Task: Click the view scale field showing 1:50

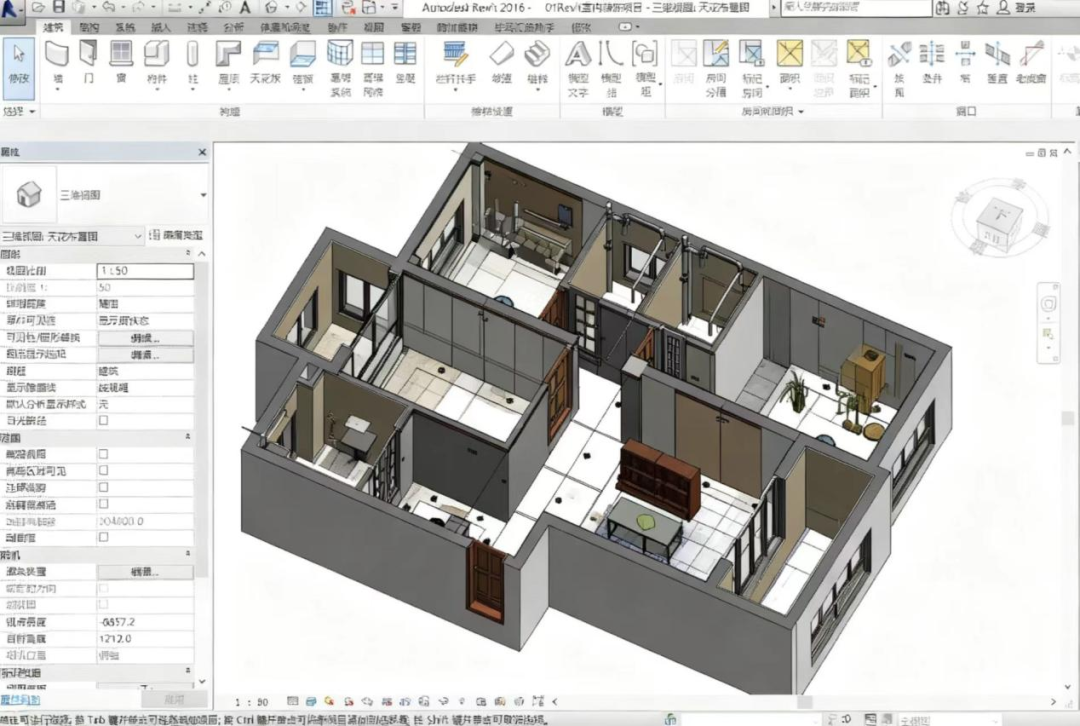Action: (x=145, y=271)
